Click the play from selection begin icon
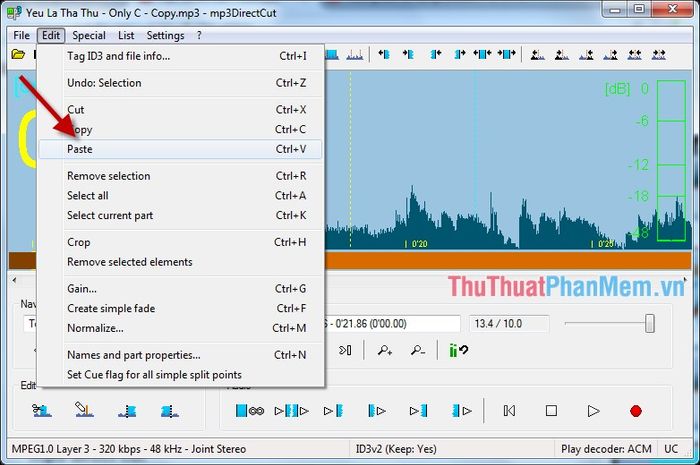This screenshot has height=465, width=700. (376, 411)
